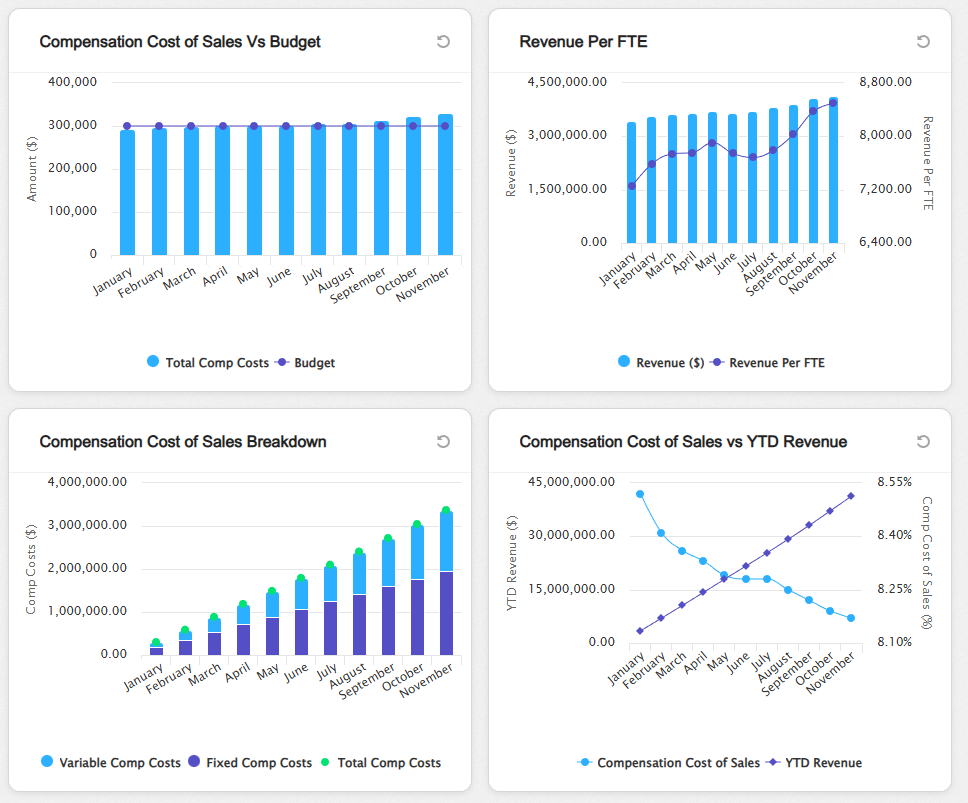Click the refresh icon on Revenue Per FTE
This screenshot has height=803, width=968.
click(923, 41)
